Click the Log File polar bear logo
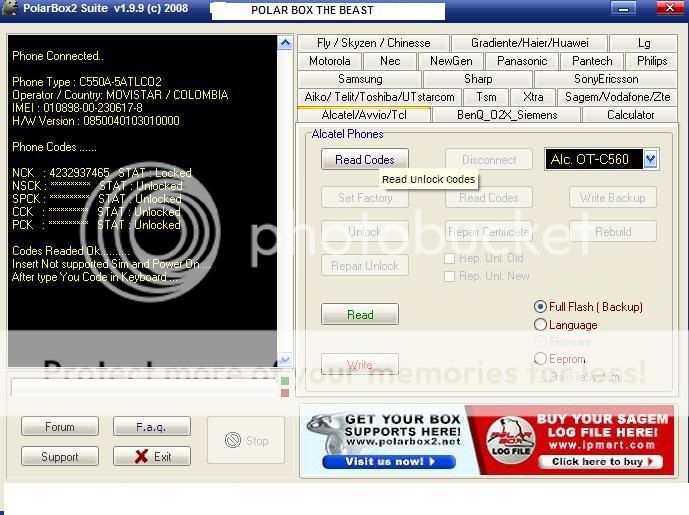Image resolution: width=689 pixels, height=515 pixels. (511, 441)
